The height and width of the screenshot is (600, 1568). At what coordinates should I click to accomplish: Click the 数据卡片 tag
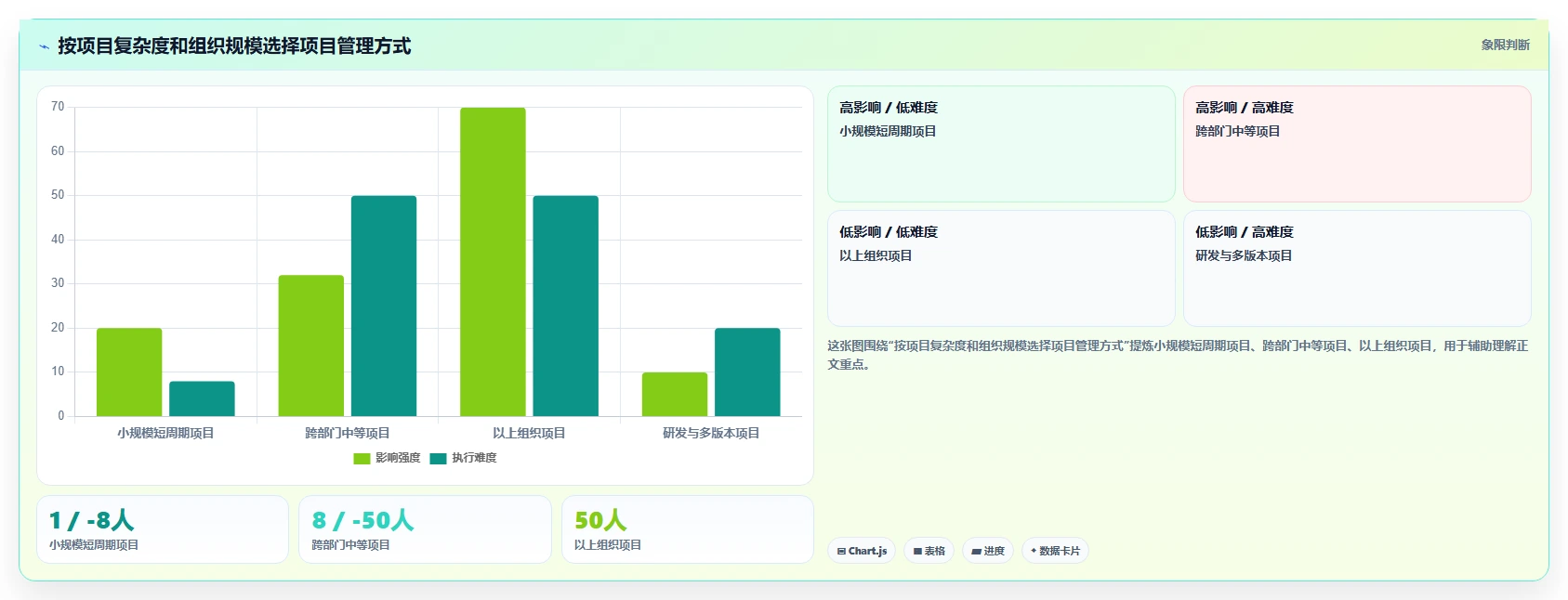(x=1055, y=551)
